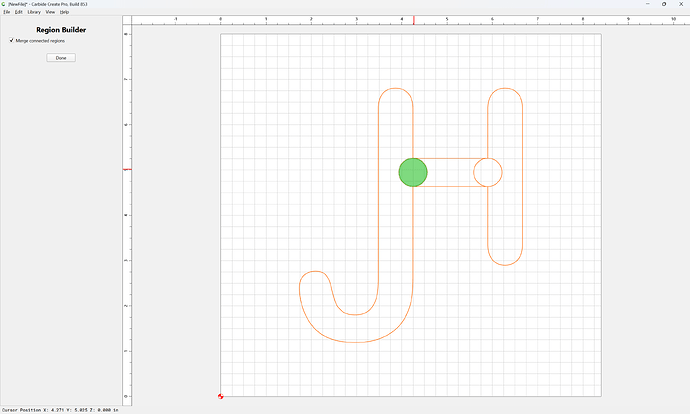Click the rectangular bar region between circles

point(450,172)
